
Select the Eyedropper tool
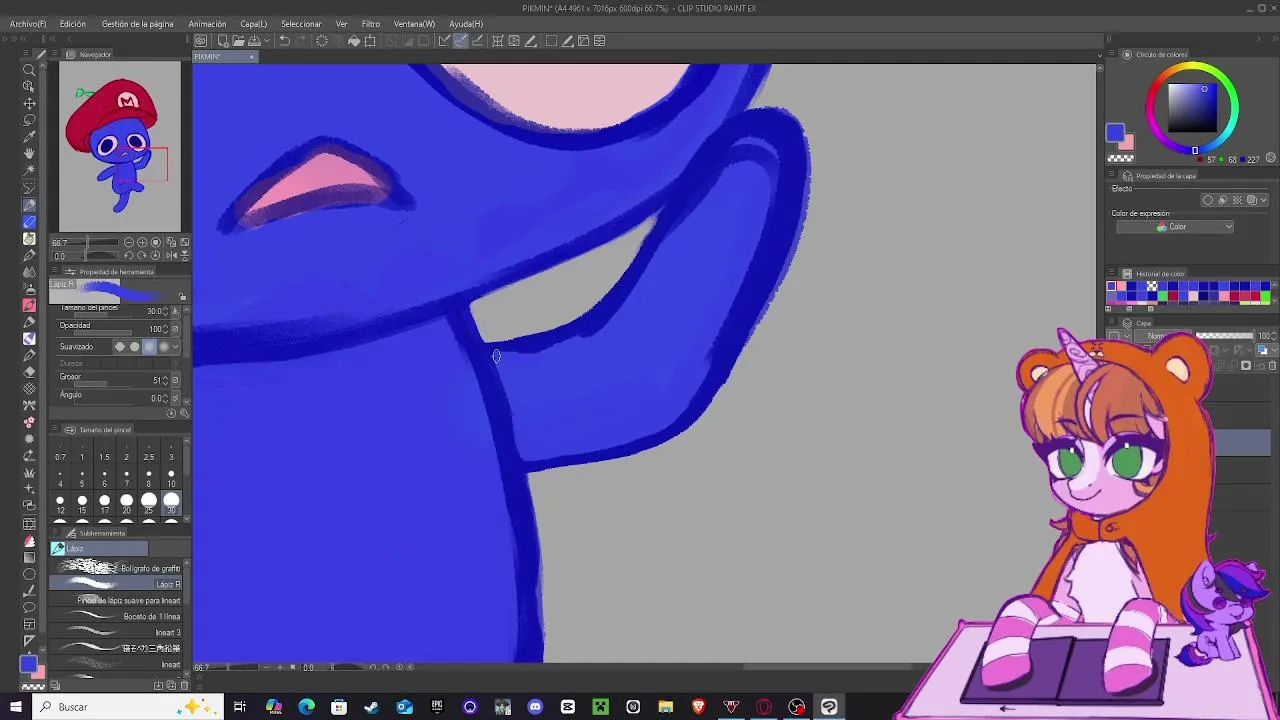[29, 137]
